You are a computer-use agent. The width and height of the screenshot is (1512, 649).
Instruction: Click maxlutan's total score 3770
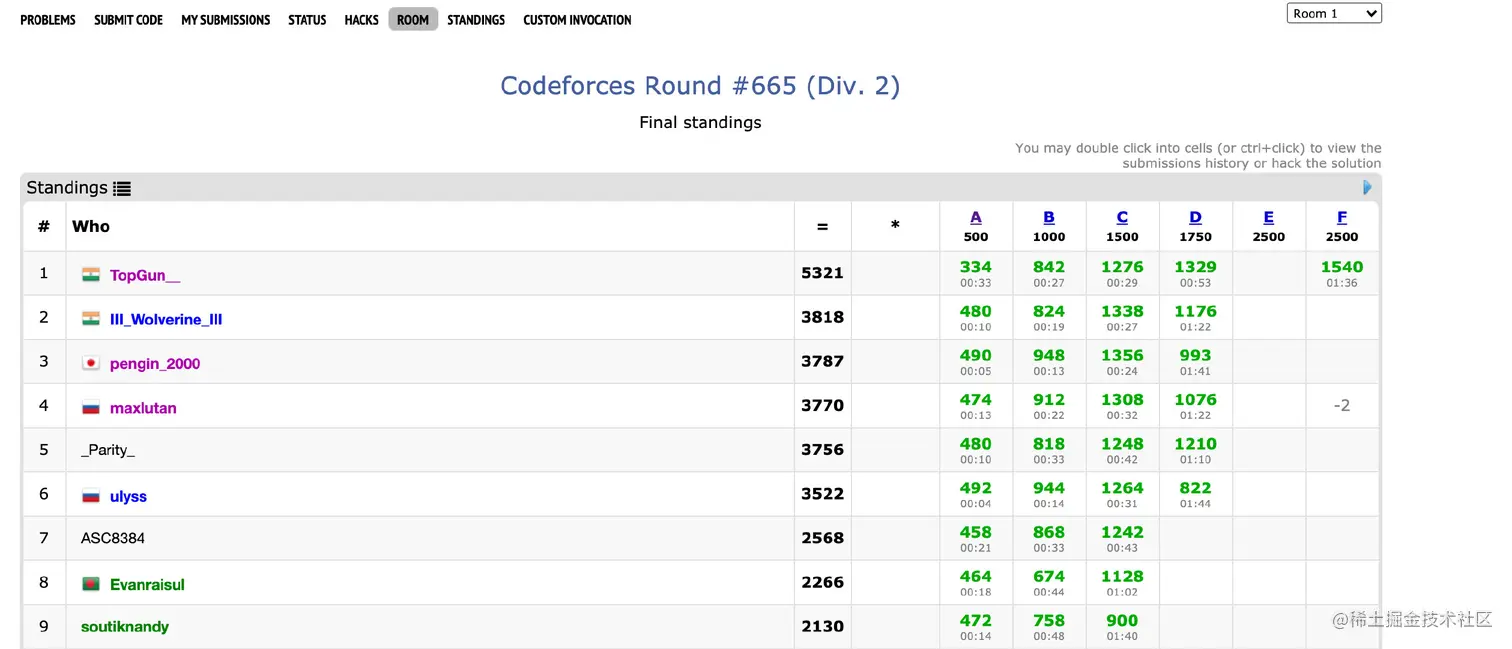click(x=822, y=405)
